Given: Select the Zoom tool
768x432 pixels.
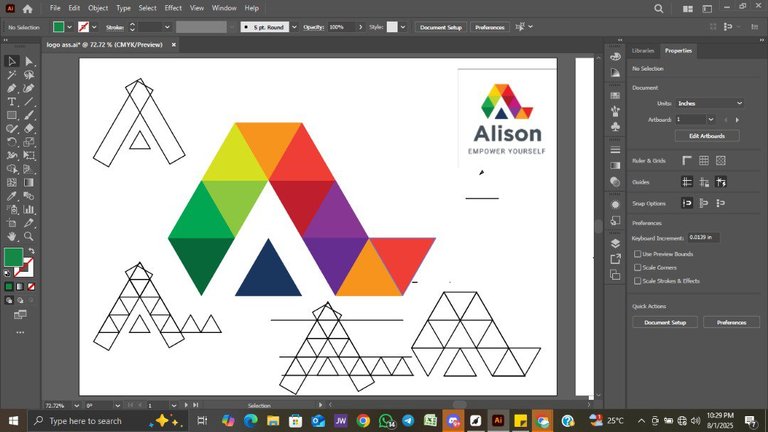Looking at the screenshot, I should pyautogui.click(x=29, y=237).
